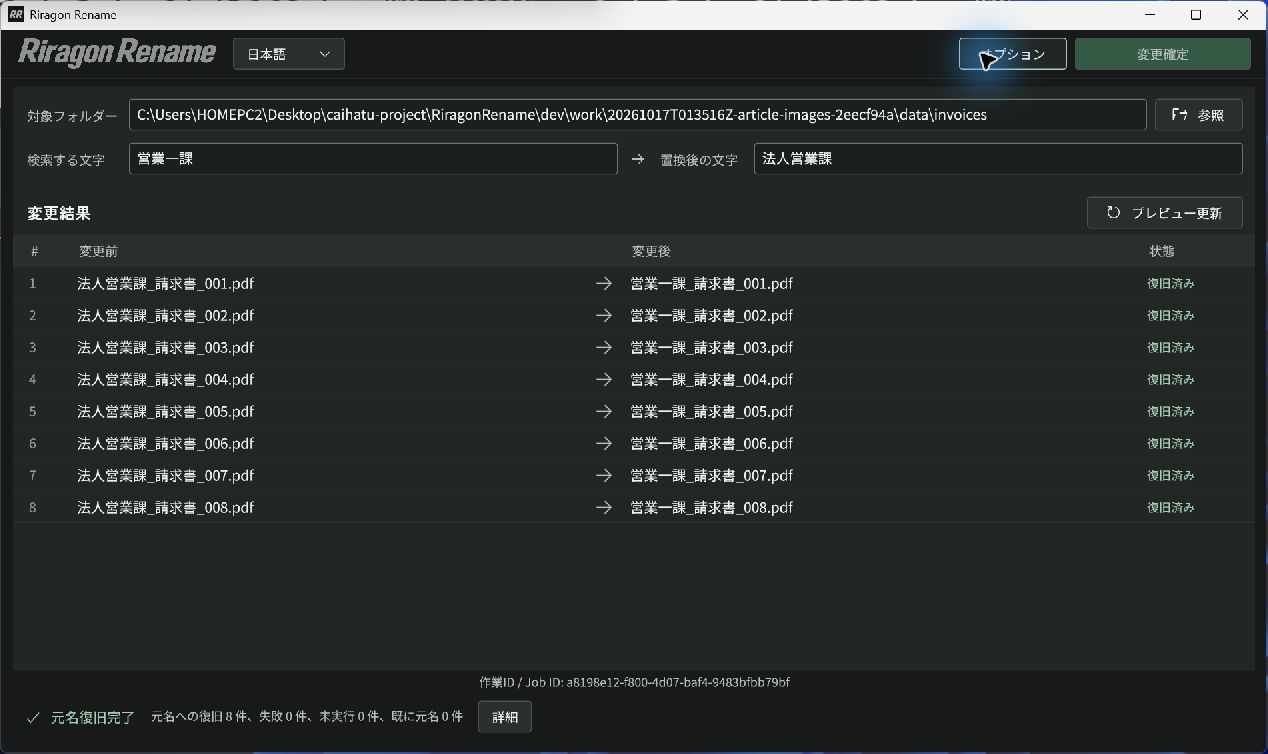1268x754 pixels.
Task: Click 営業一課_請求書_006.pdf in the 変更後 column
Action: tap(712, 443)
